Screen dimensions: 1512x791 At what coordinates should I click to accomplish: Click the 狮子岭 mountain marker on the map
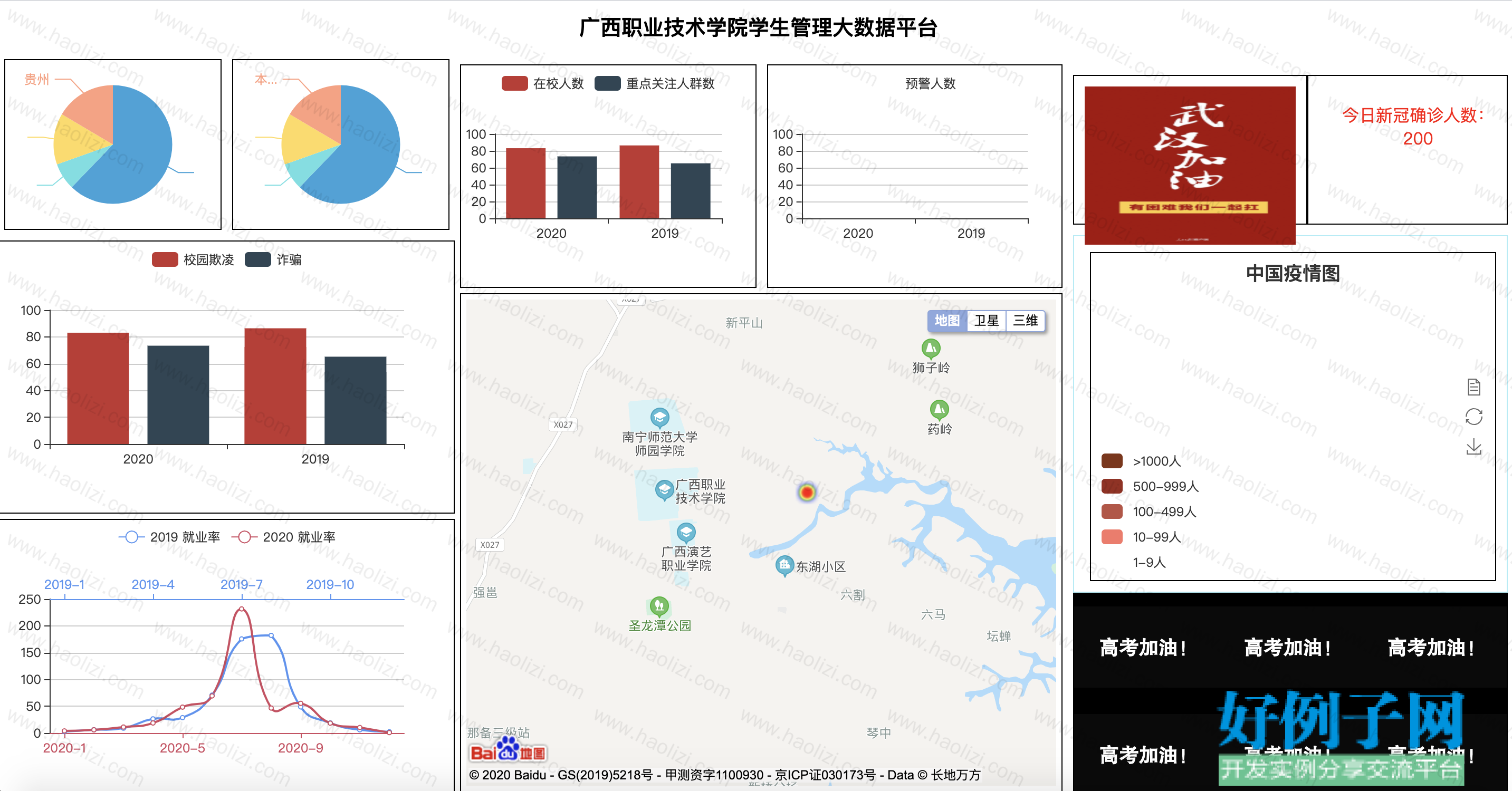click(x=930, y=349)
